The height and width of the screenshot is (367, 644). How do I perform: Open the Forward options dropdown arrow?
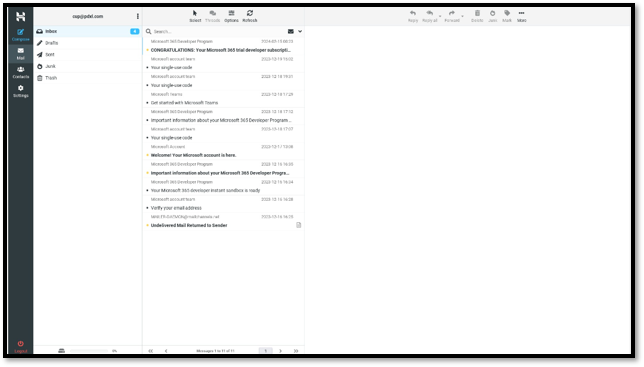click(x=462, y=16)
